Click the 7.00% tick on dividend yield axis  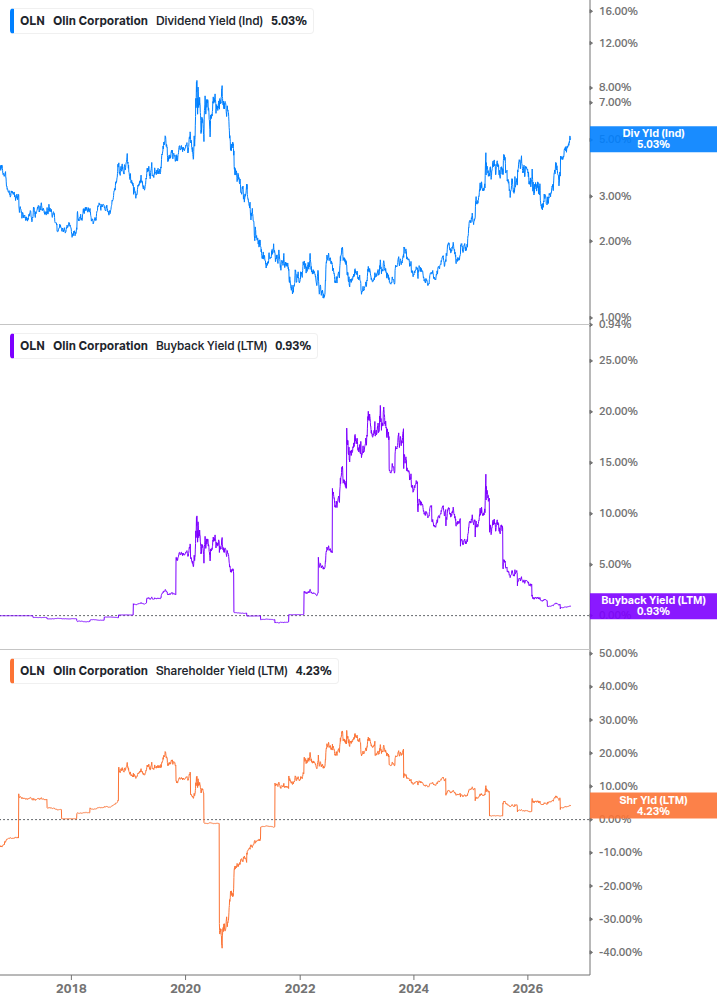coord(615,102)
